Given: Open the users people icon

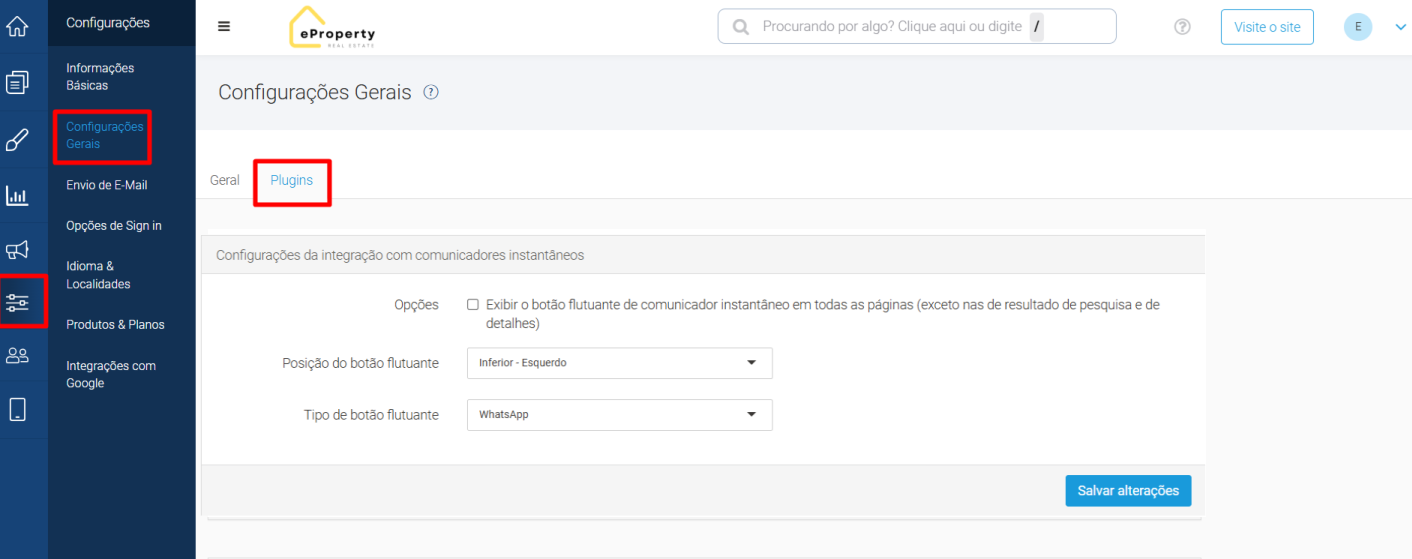Looking at the screenshot, I should [x=17, y=355].
